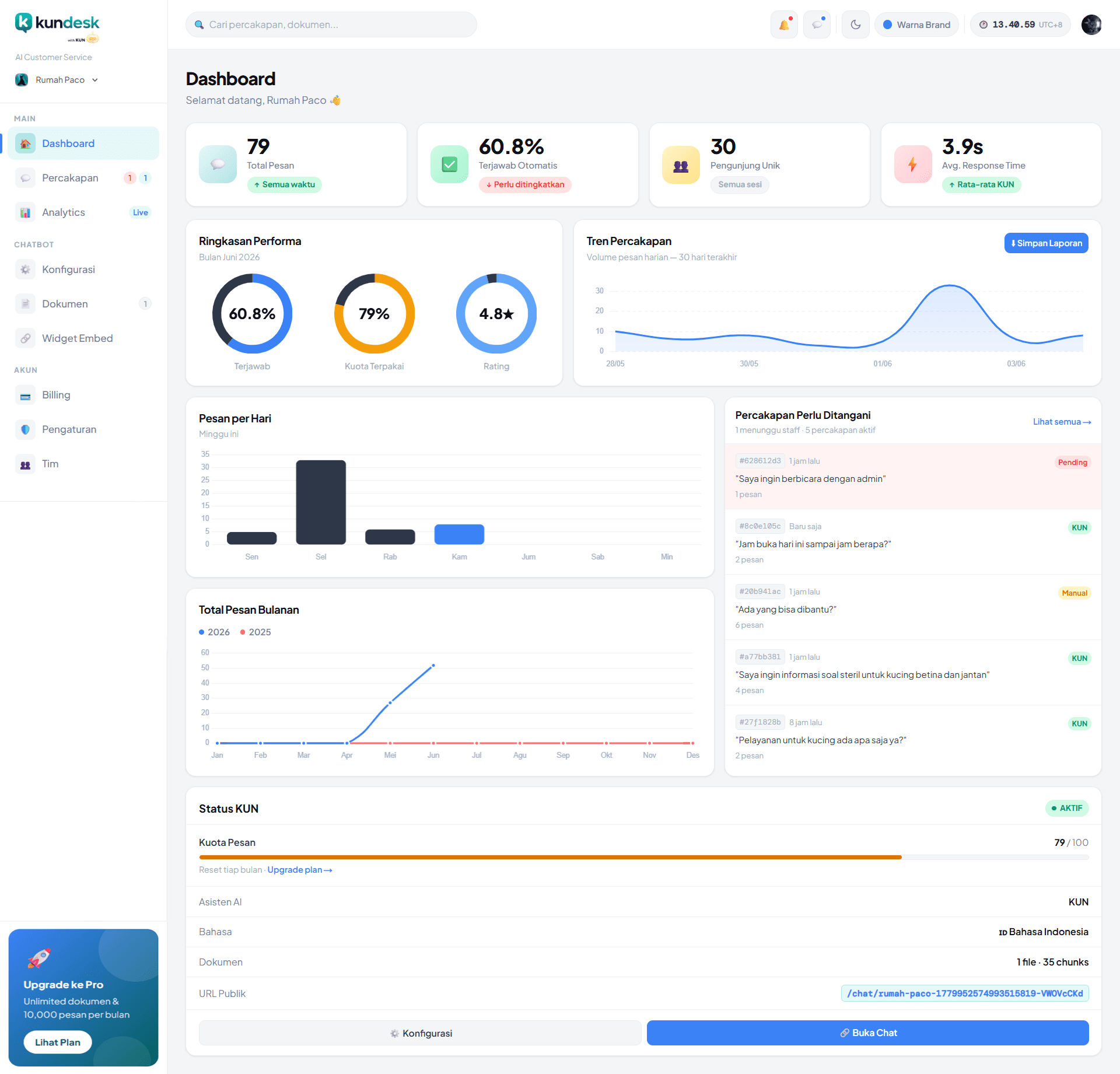Click the Manual status tag
The width and height of the screenshot is (1120, 1074).
coord(1074,593)
